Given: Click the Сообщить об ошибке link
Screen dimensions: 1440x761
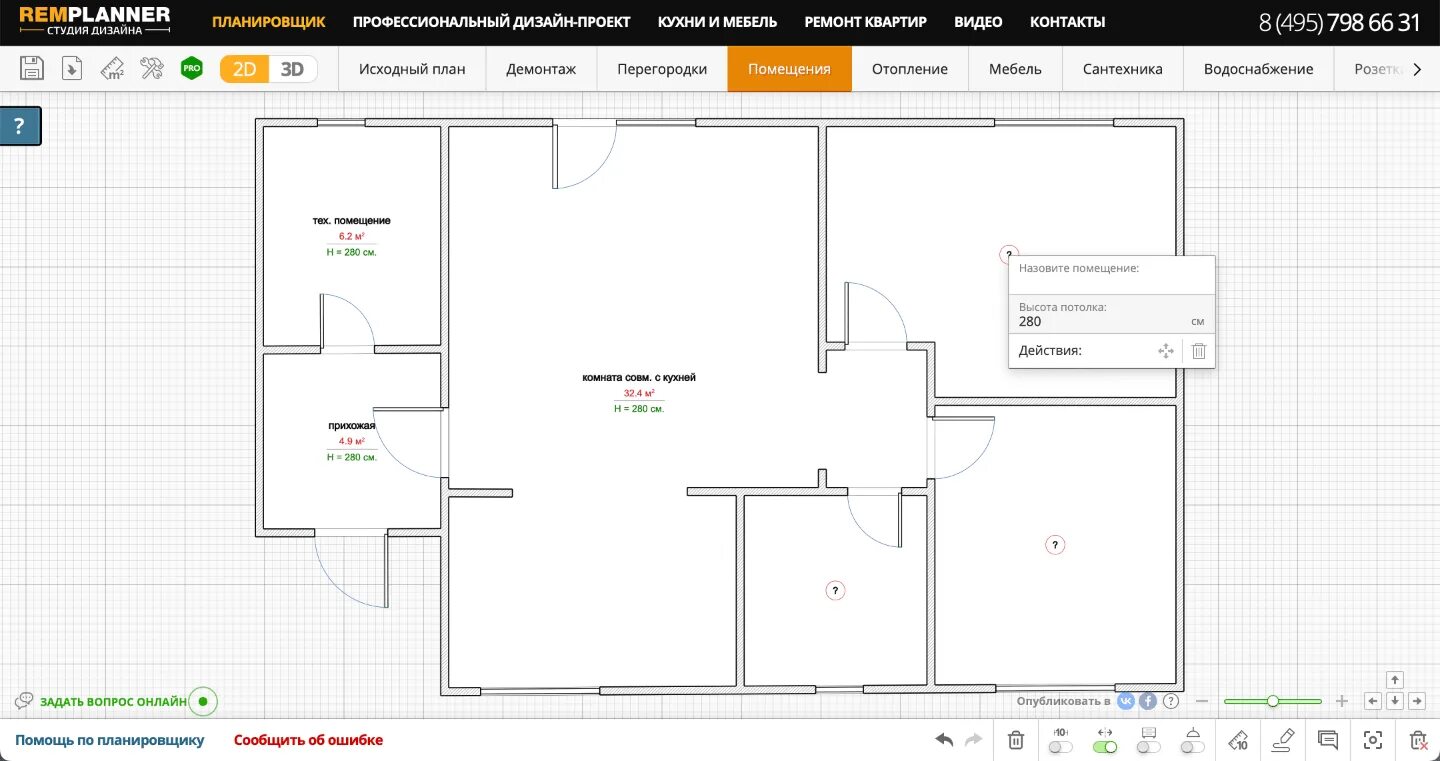Looking at the screenshot, I should [x=307, y=739].
